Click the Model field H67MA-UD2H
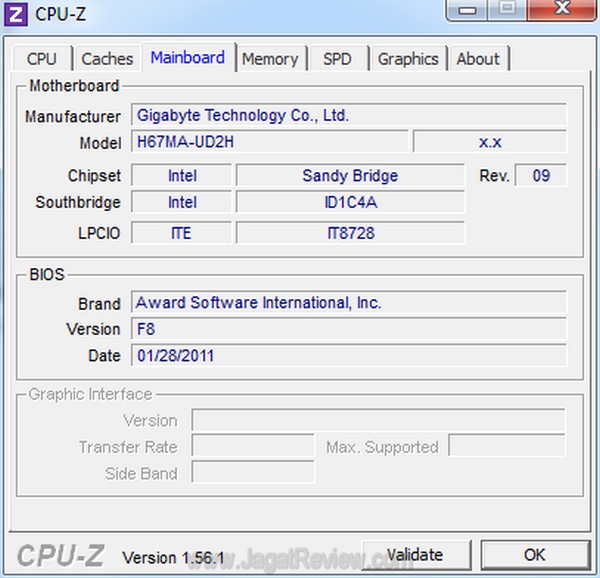 [x=270, y=142]
